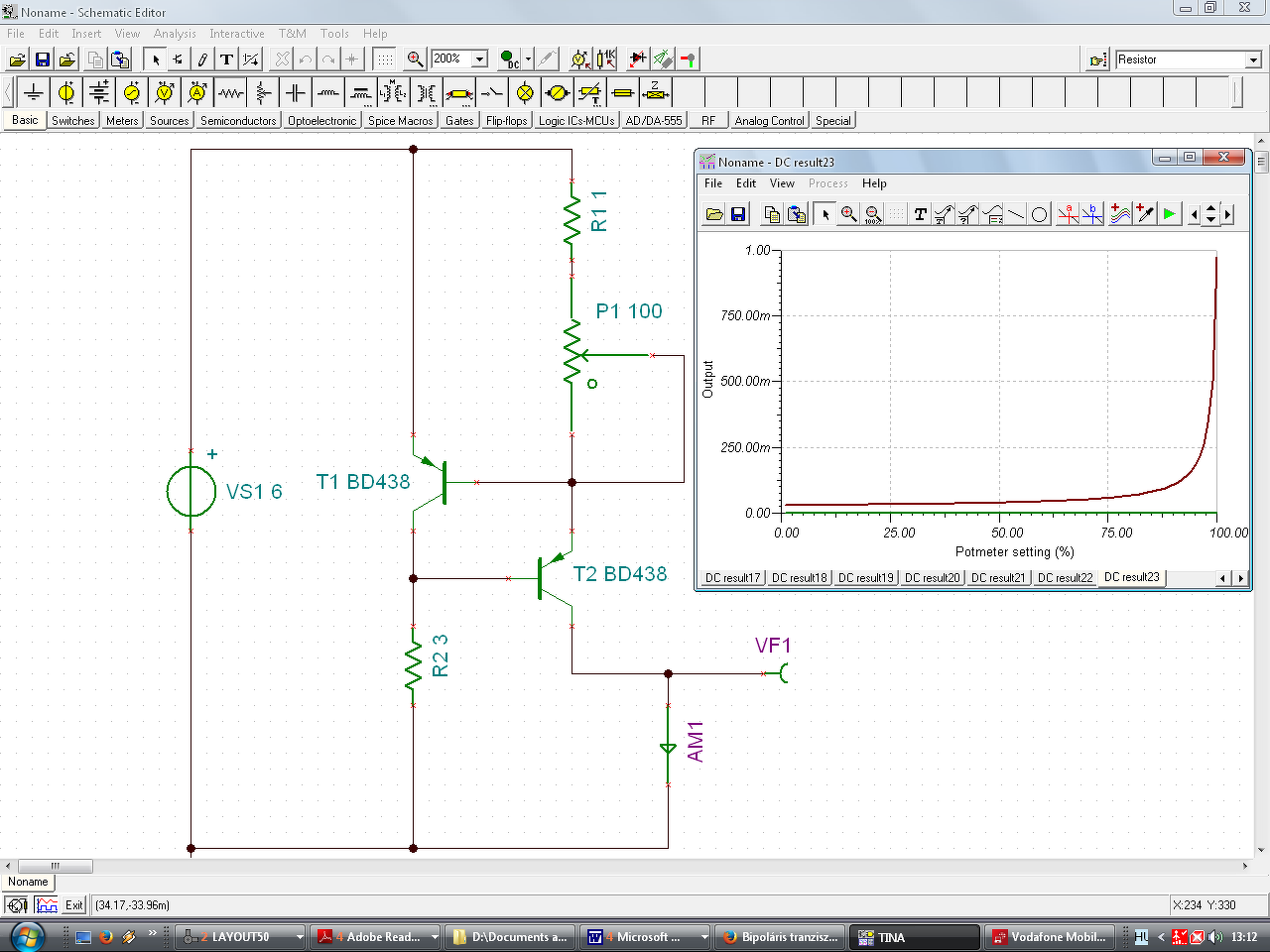Draw a circle with the ellipse tool in DC result
The height and width of the screenshot is (952, 1270).
click(1040, 214)
